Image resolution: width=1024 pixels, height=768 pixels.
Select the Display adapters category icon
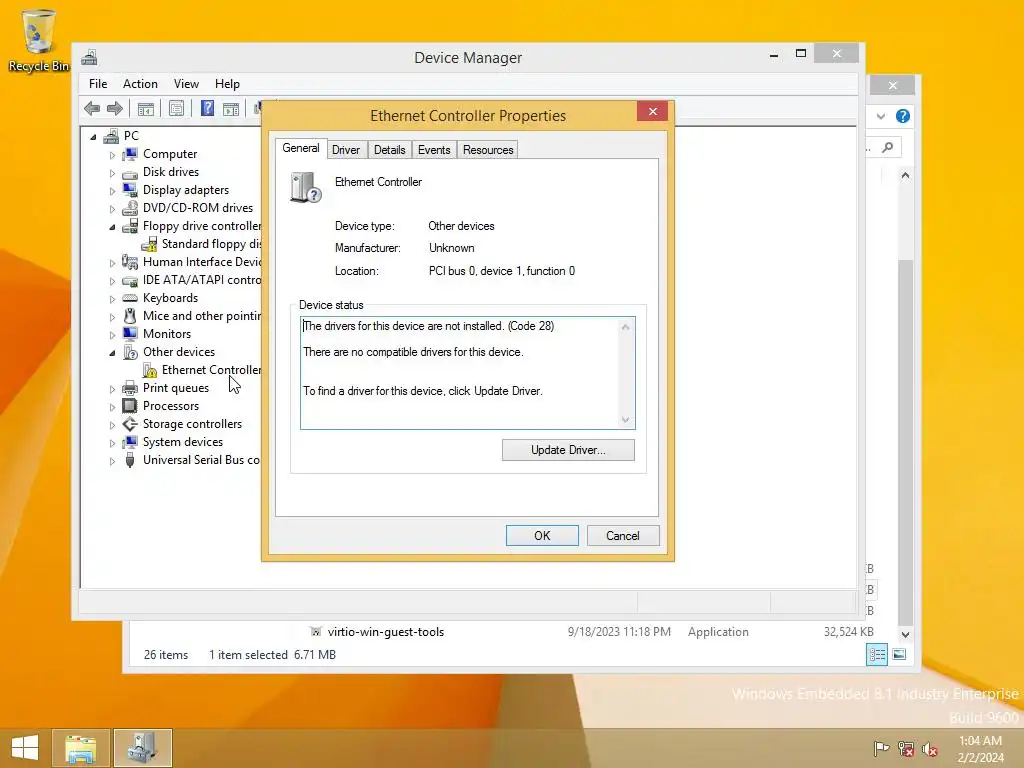[x=130, y=190]
